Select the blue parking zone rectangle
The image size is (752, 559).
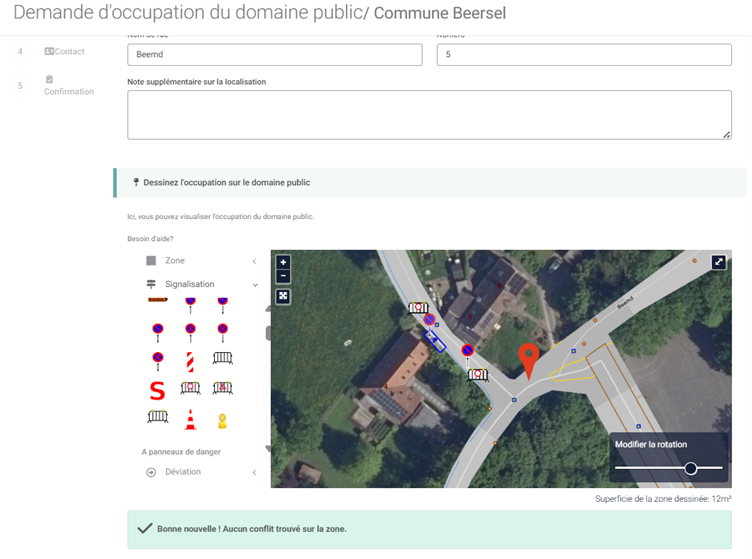click(435, 341)
